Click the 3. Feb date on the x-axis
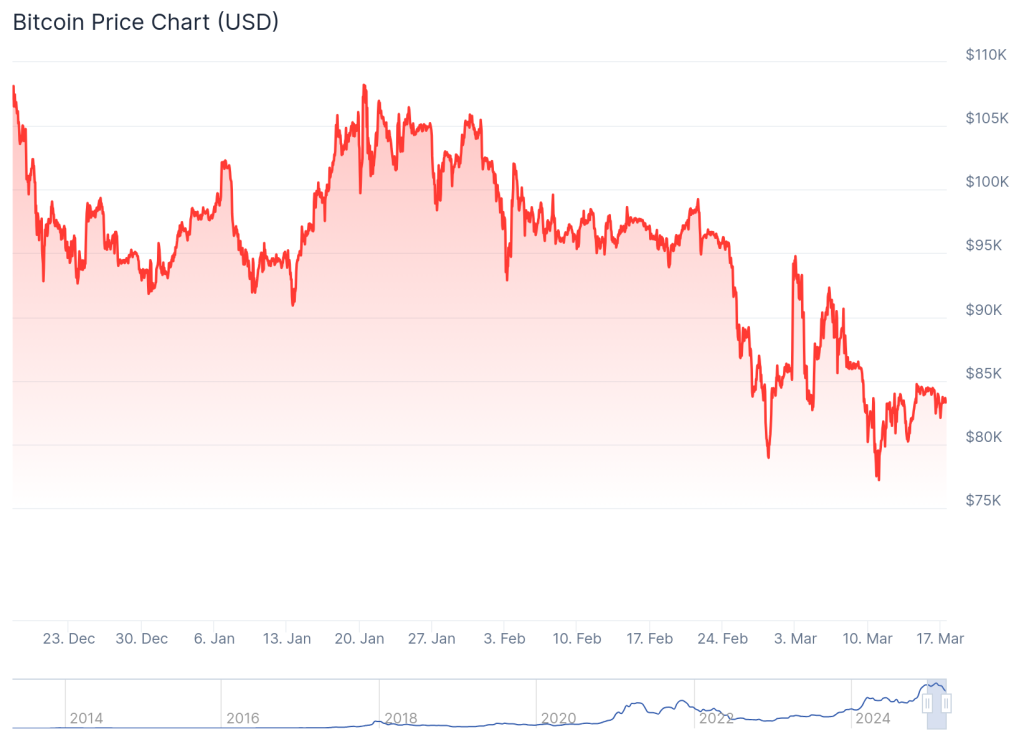Image resolution: width=1024 pixels, height=747 pixels. coord(505,639)
